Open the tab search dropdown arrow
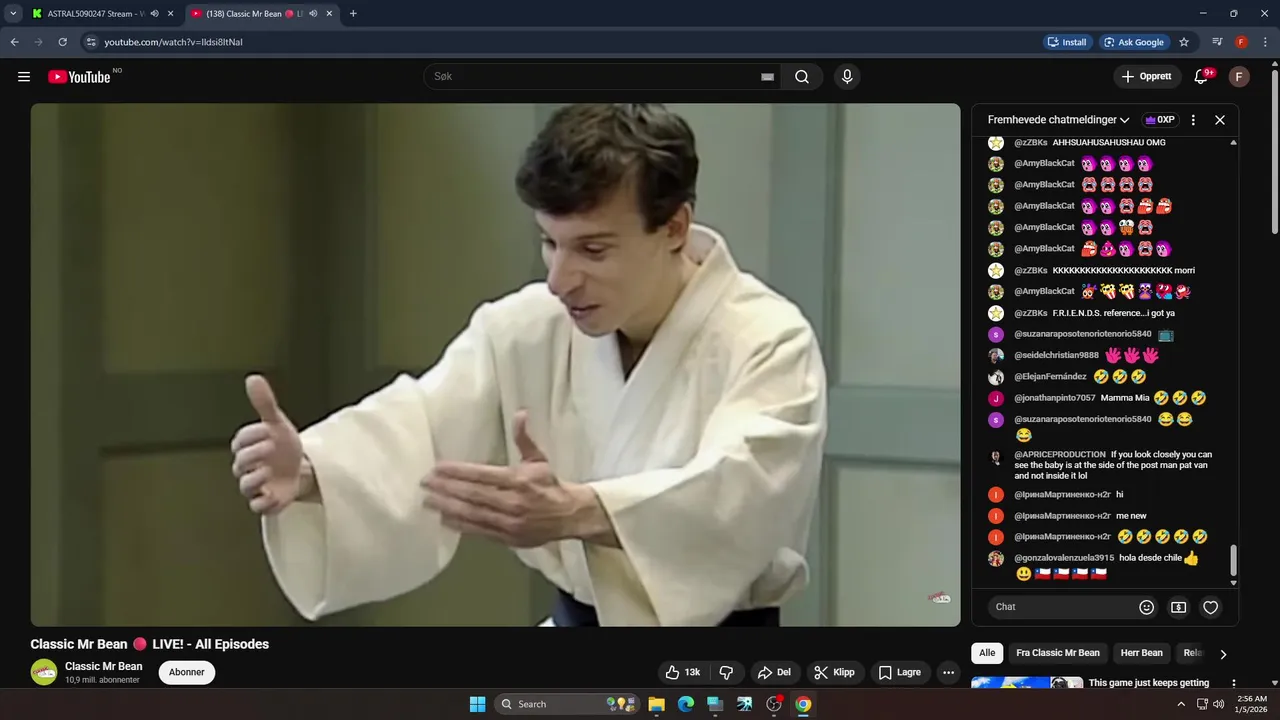The height and width of the screenshot is (720, 1280). 13,14
